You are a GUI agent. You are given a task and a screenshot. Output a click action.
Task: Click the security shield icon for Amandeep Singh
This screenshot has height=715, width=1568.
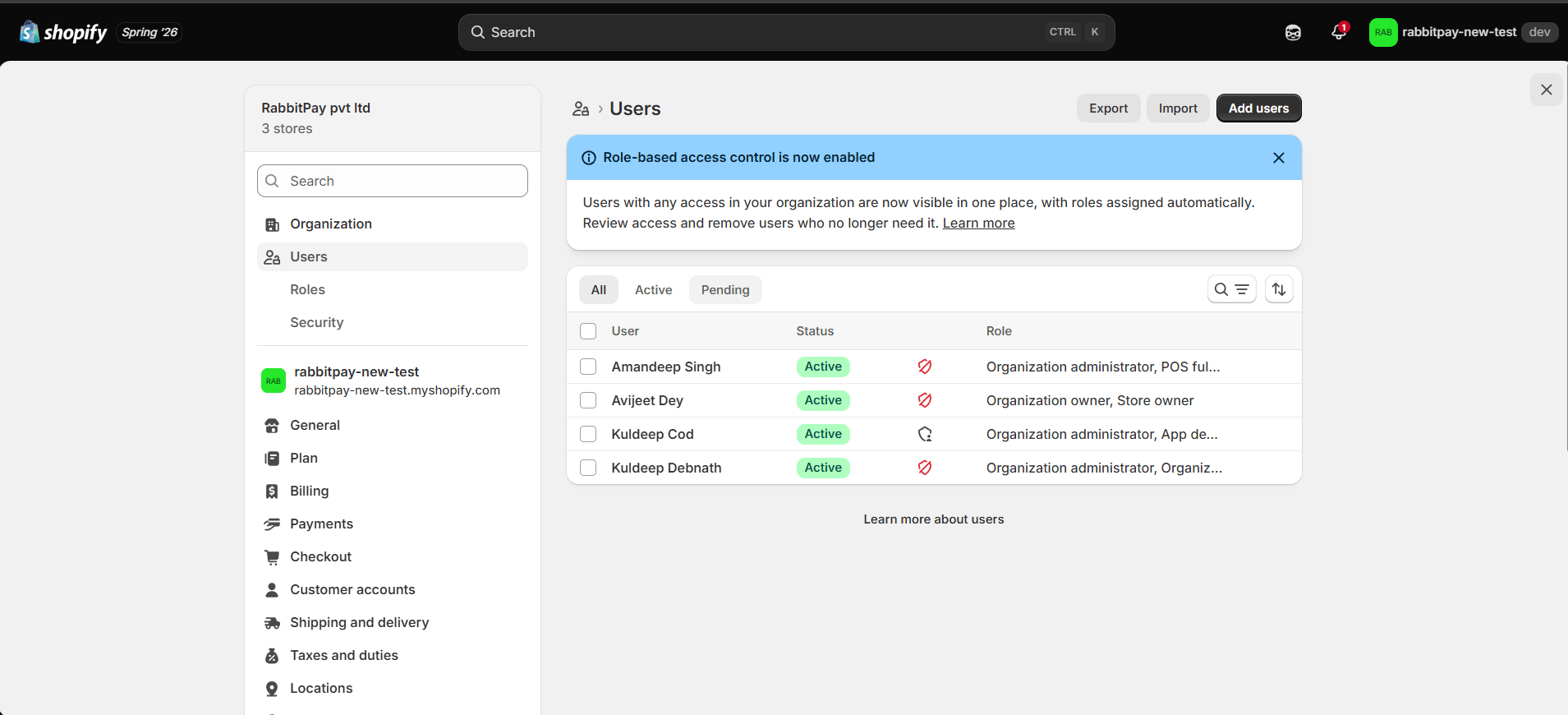925,367
